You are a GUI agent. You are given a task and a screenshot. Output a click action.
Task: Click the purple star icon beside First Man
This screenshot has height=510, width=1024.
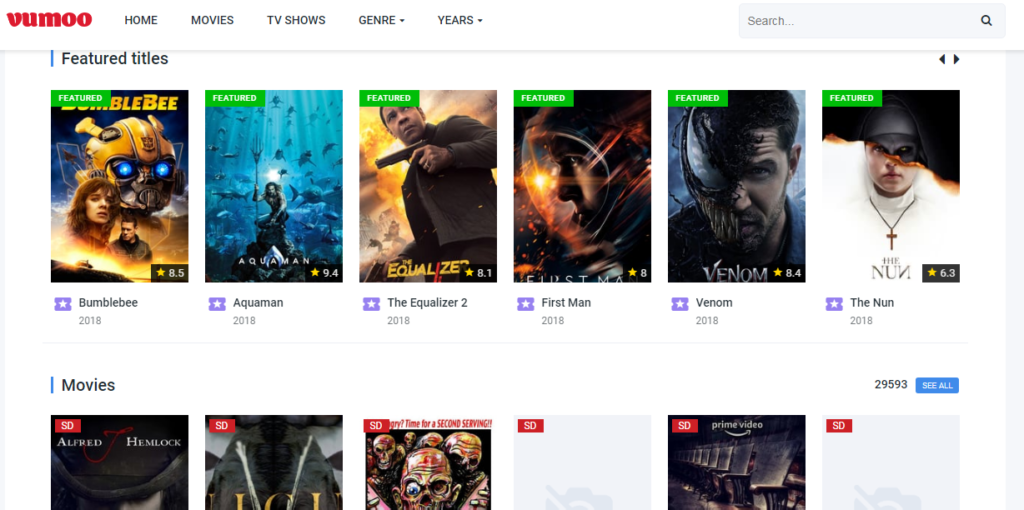tap(525, 304)
